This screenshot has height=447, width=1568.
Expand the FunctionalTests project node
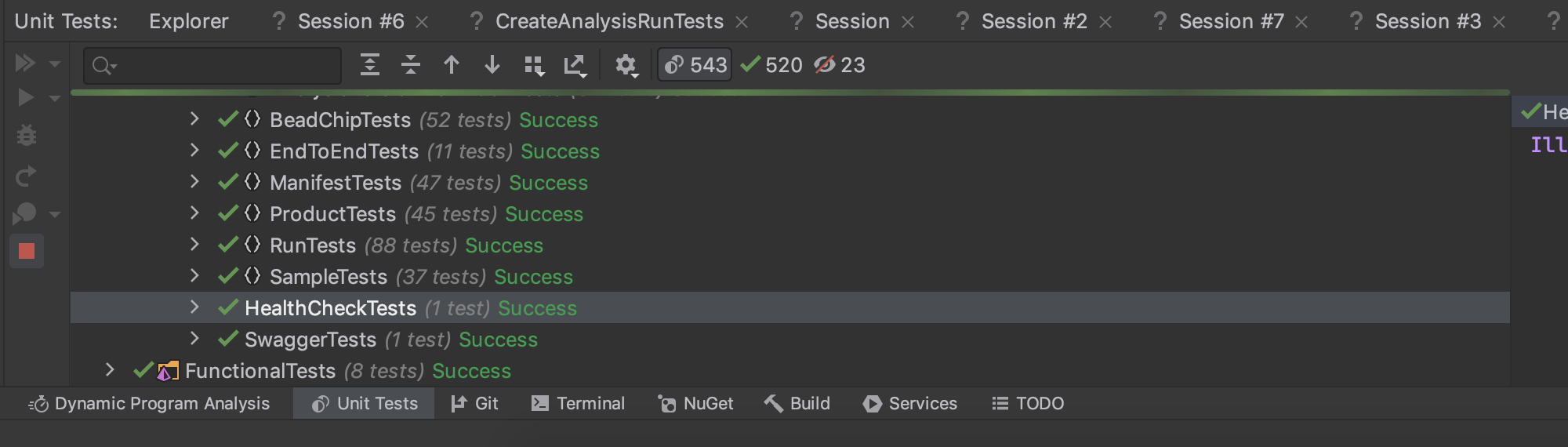[110, 370]
